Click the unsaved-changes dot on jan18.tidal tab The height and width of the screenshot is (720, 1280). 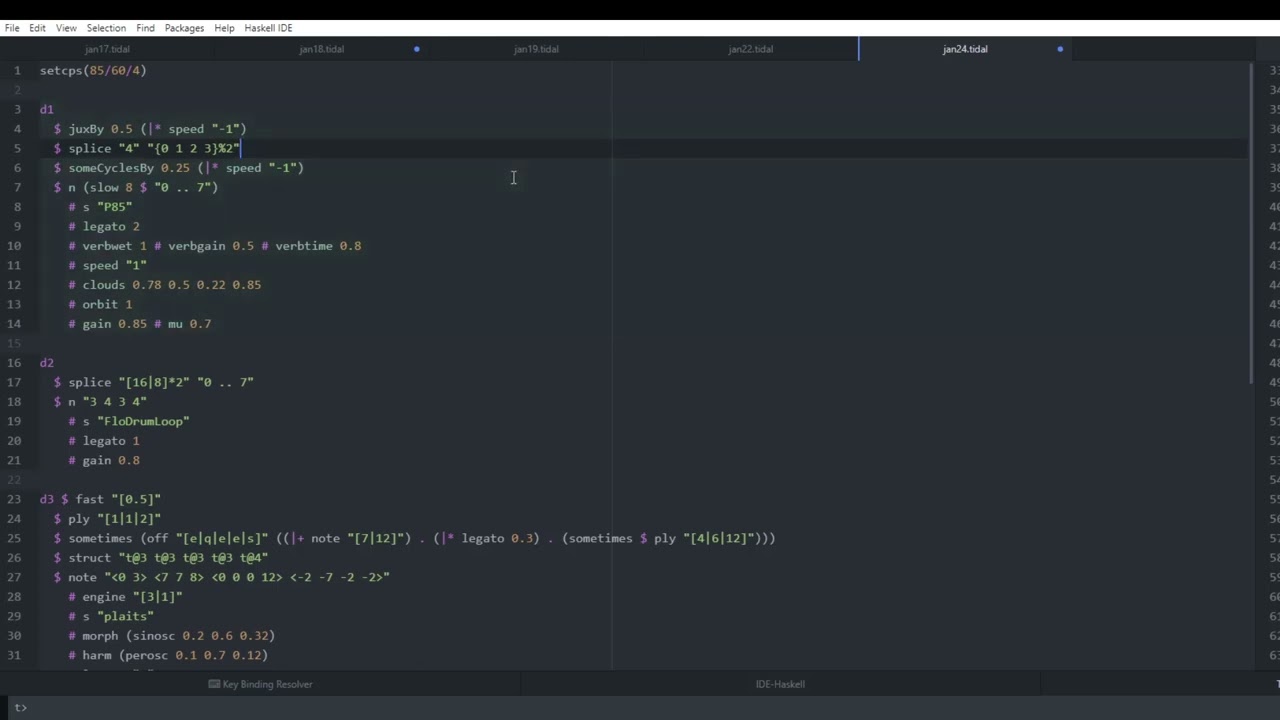[x=417, y=49]
